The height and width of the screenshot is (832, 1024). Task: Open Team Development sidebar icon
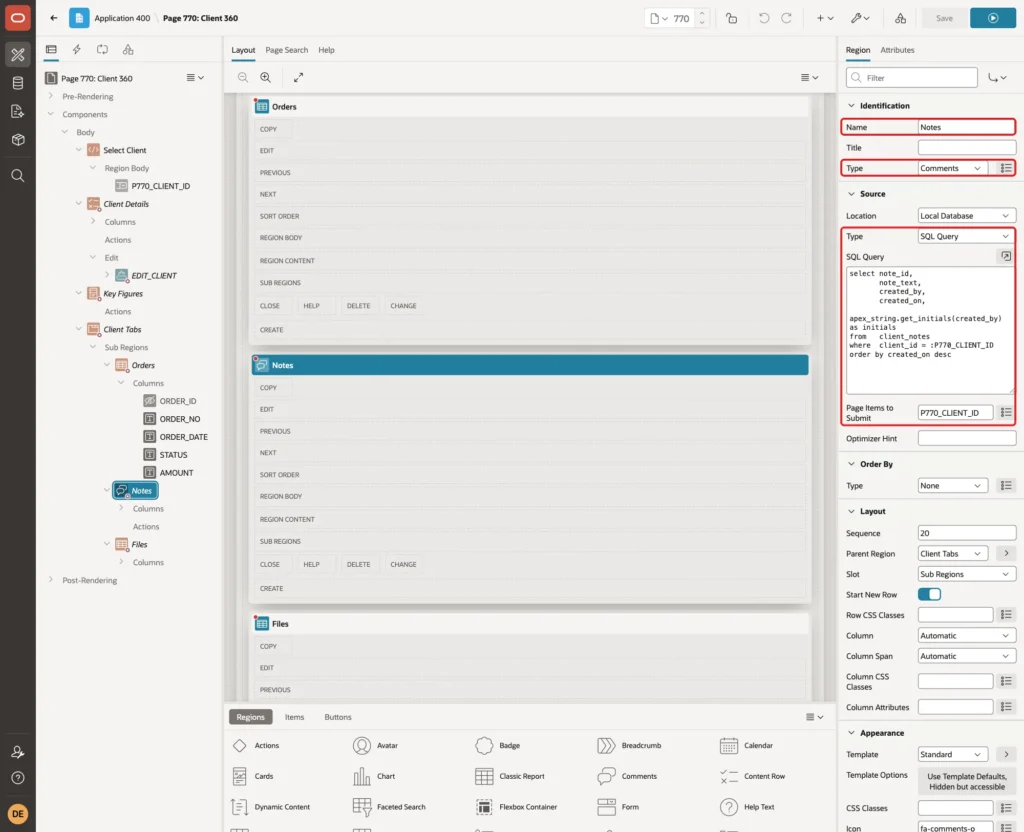[18, 111]
